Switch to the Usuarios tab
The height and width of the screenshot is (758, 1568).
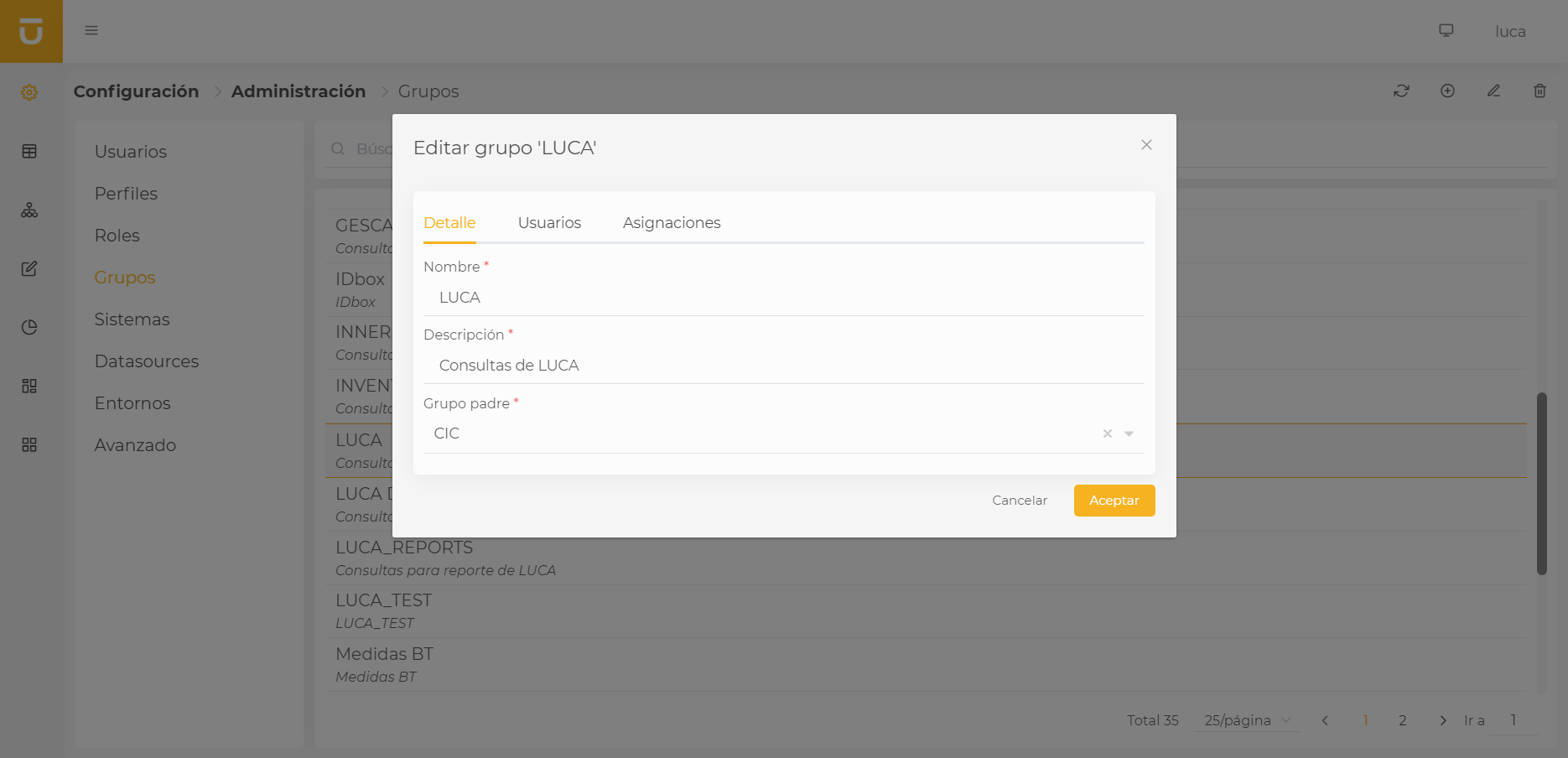549,223
